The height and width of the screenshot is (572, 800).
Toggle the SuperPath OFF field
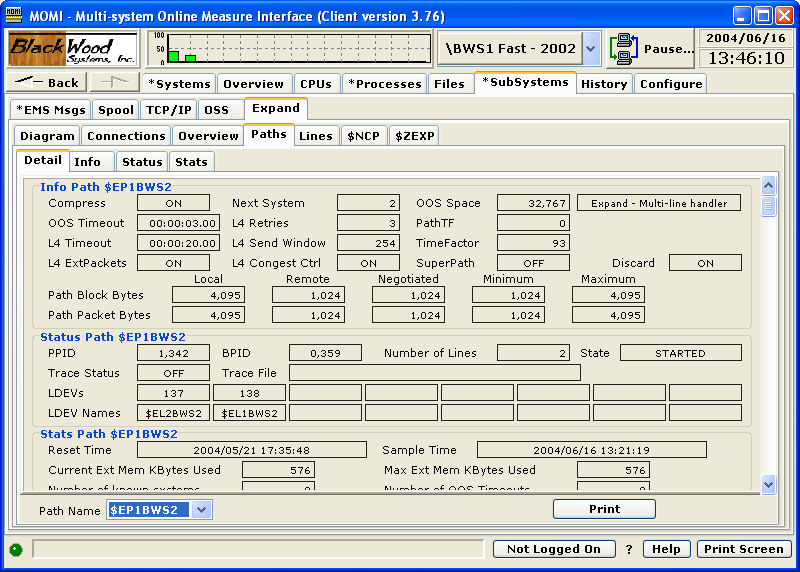[x=533, y=263]
